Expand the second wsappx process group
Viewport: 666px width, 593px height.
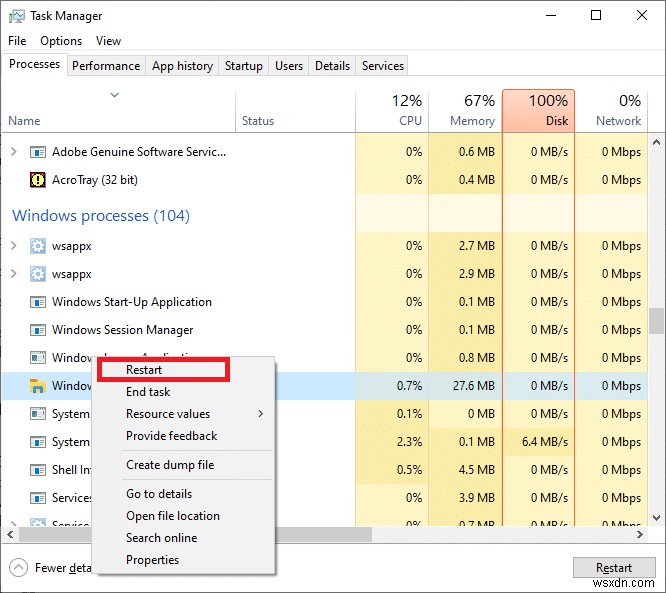coord(13,274)
